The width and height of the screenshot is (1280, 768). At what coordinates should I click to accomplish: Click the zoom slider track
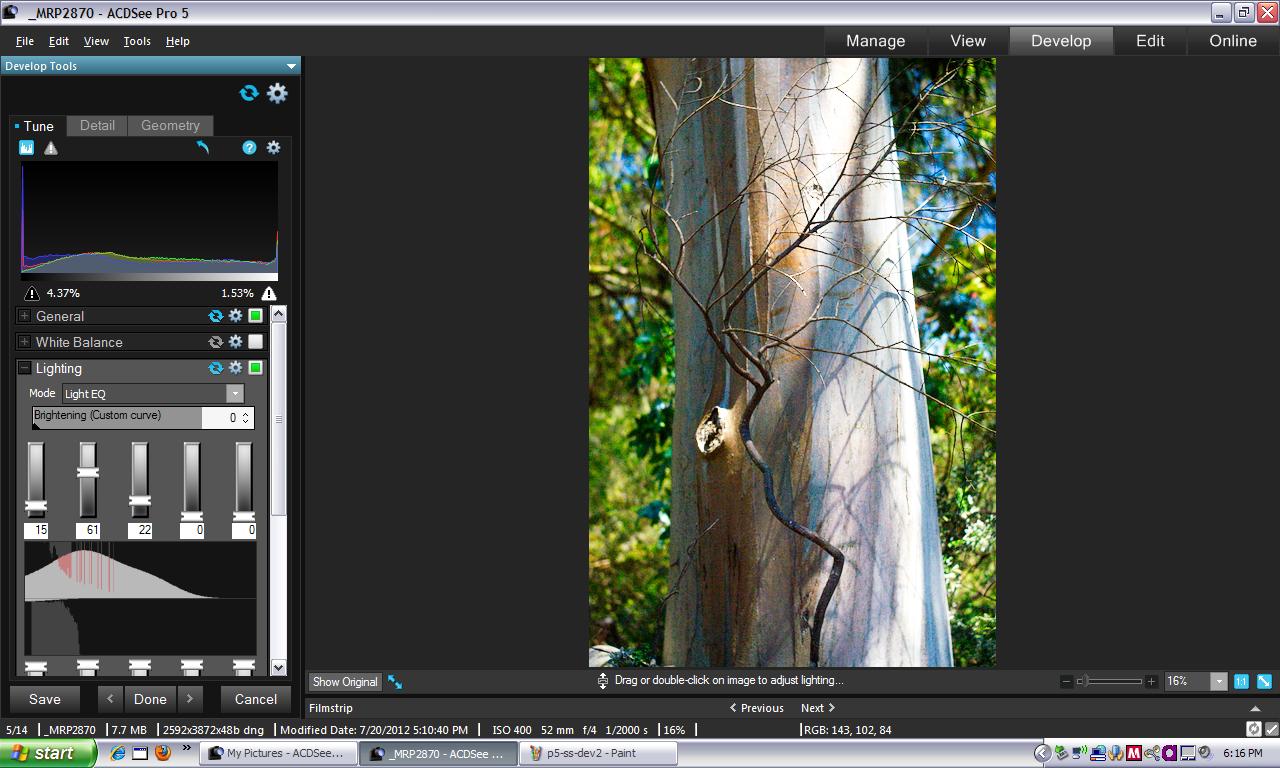[1115, 681]
